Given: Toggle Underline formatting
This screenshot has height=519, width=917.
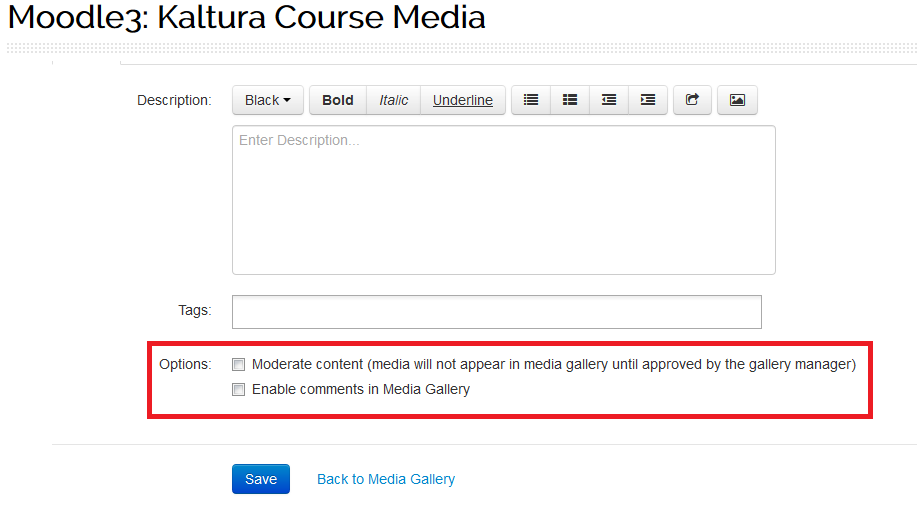Looking at the screenshot, I should (463, 100).
